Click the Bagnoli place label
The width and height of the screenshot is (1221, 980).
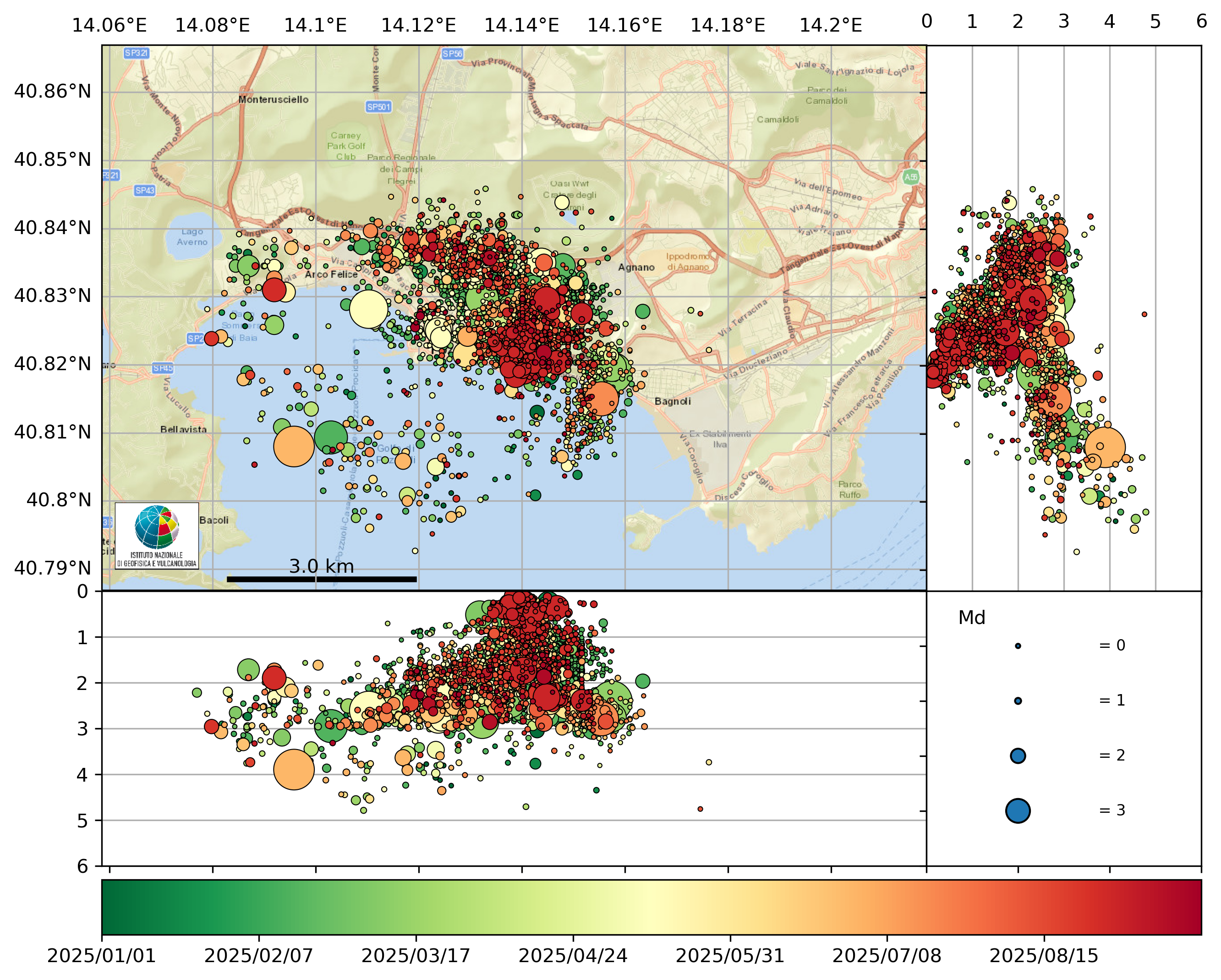pos(672,401)
